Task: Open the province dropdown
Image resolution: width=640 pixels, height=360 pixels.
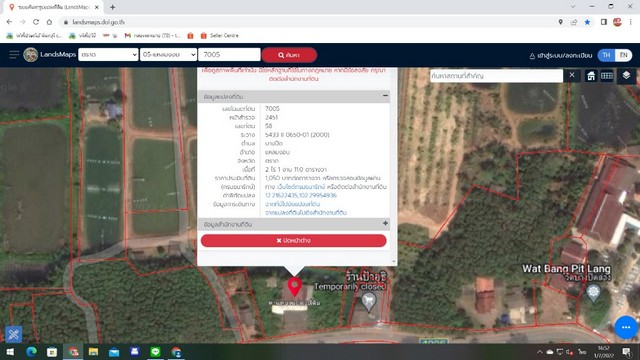Action: [108, 55]
